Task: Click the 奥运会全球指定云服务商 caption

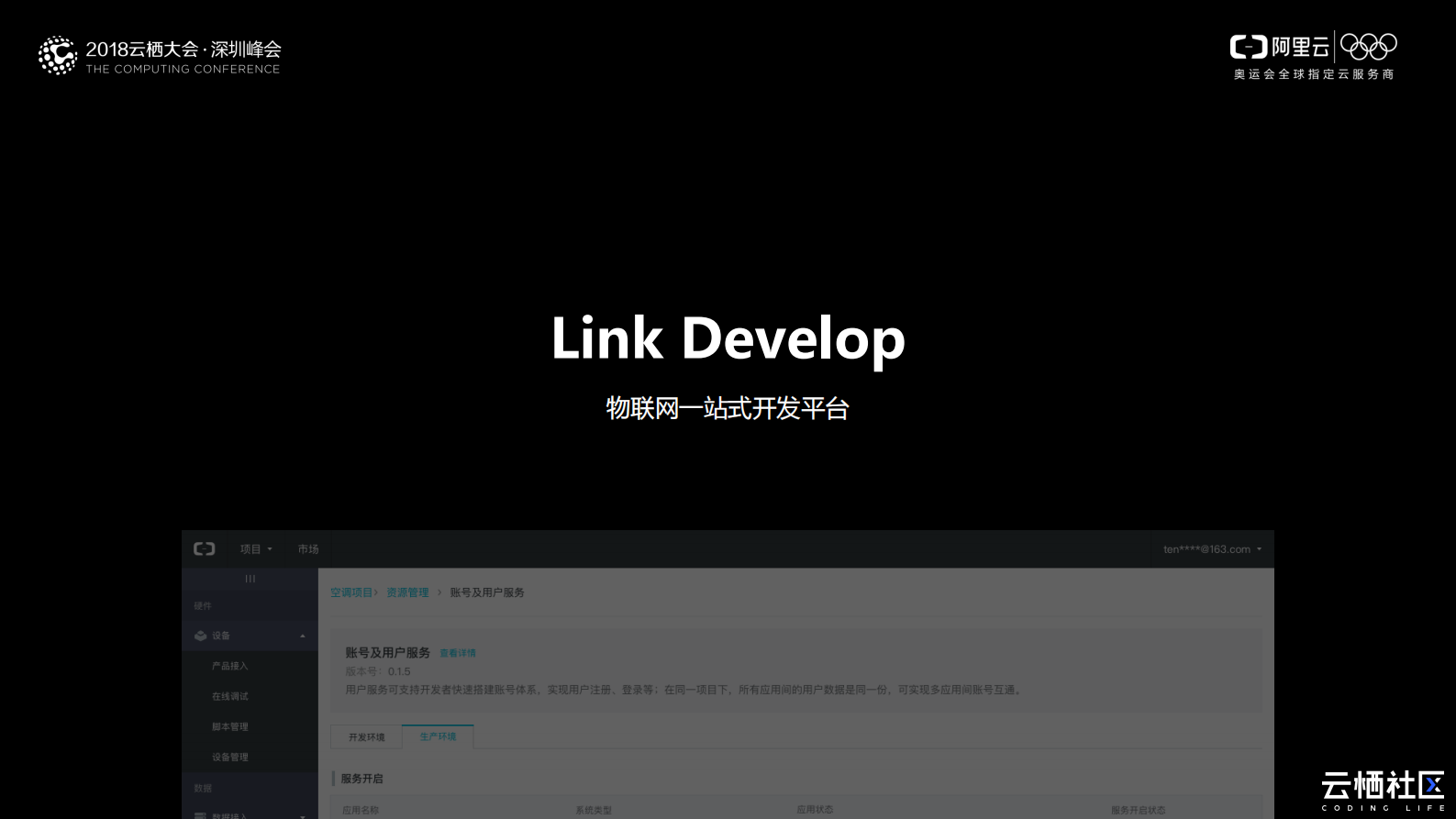Action: [x=1314, y=74]
